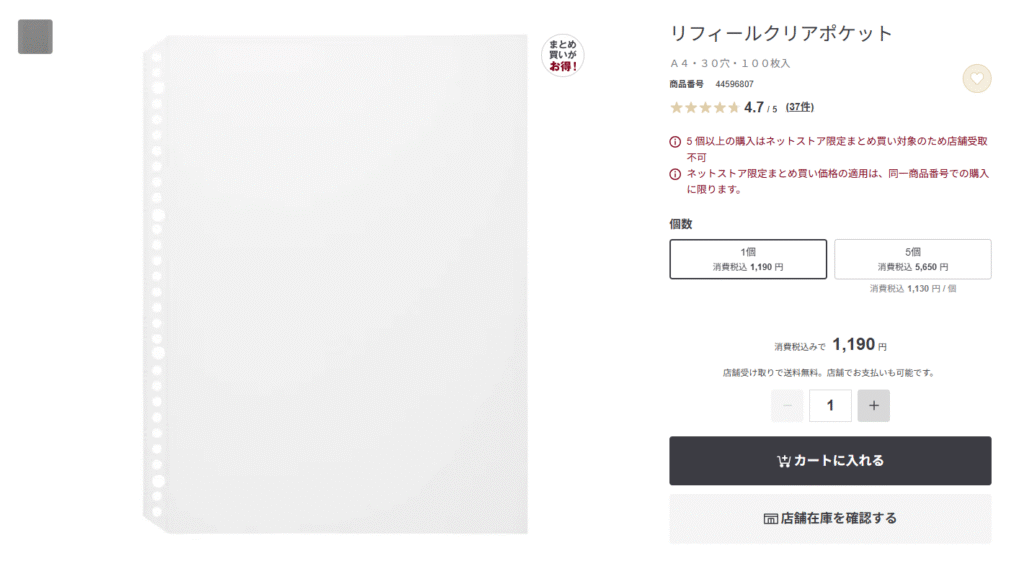Select the 5個 bulk option
Image resolution: width=1024 pixels, height=571 pixels.
point(912,259)
